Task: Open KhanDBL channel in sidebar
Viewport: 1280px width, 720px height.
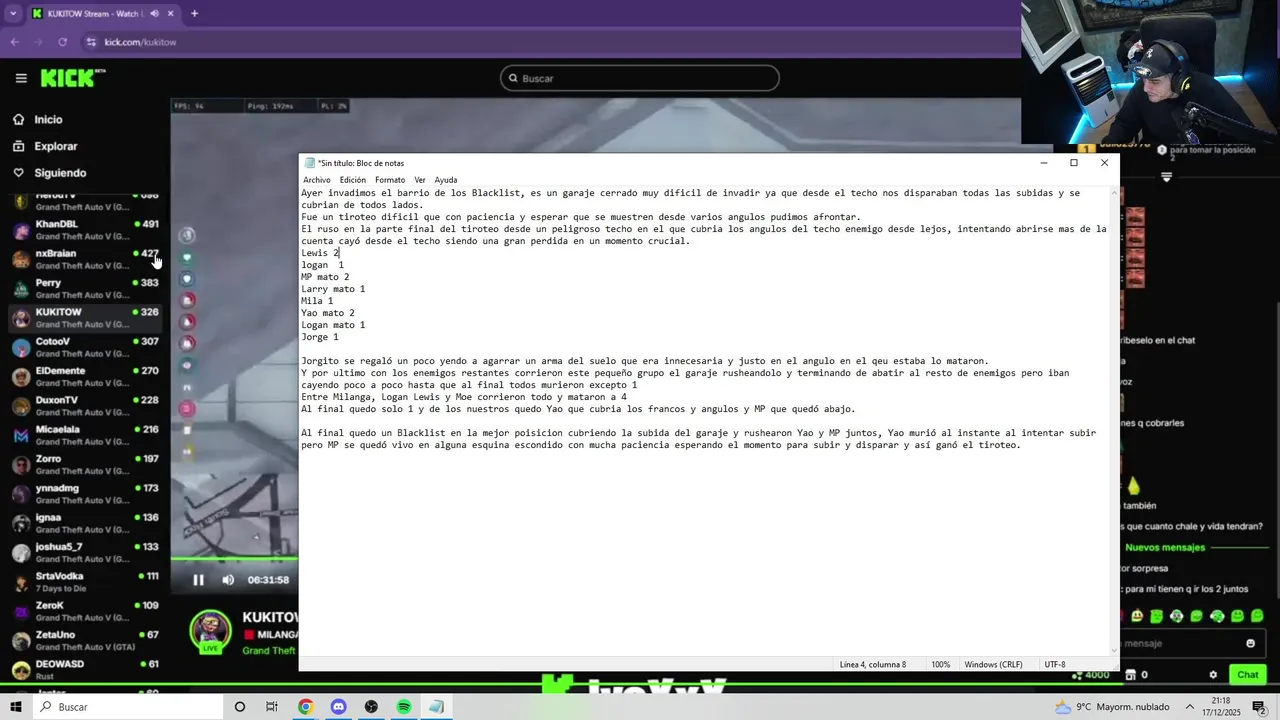Action: (x=84, y=230)
